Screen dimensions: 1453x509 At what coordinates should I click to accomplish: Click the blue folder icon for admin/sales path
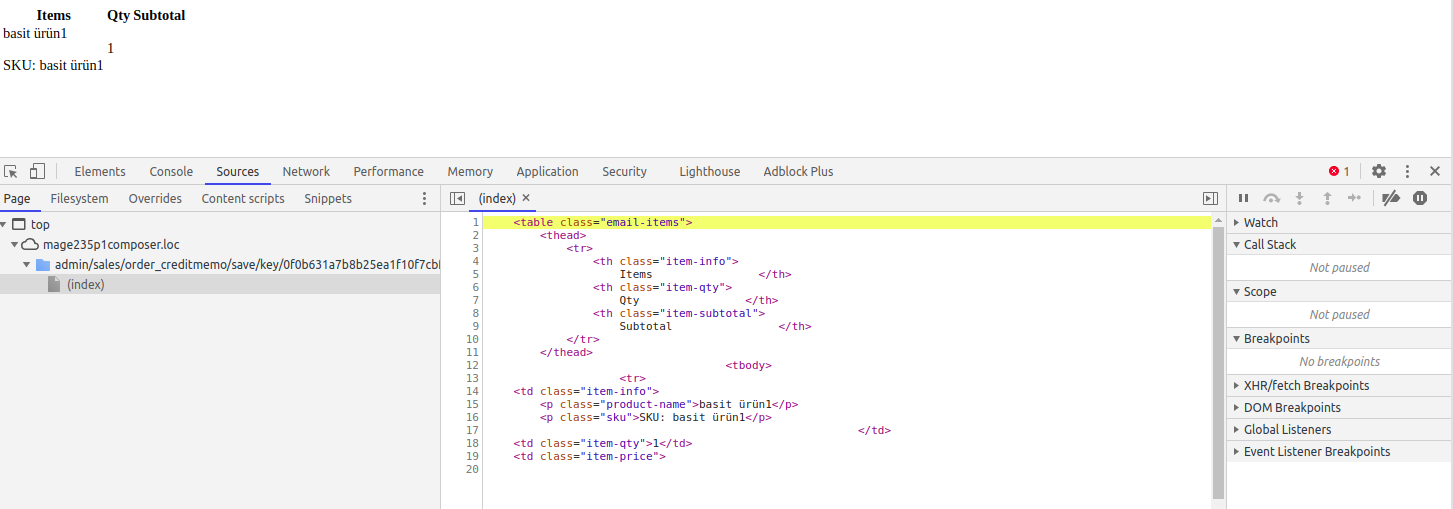tap(43, 264)
